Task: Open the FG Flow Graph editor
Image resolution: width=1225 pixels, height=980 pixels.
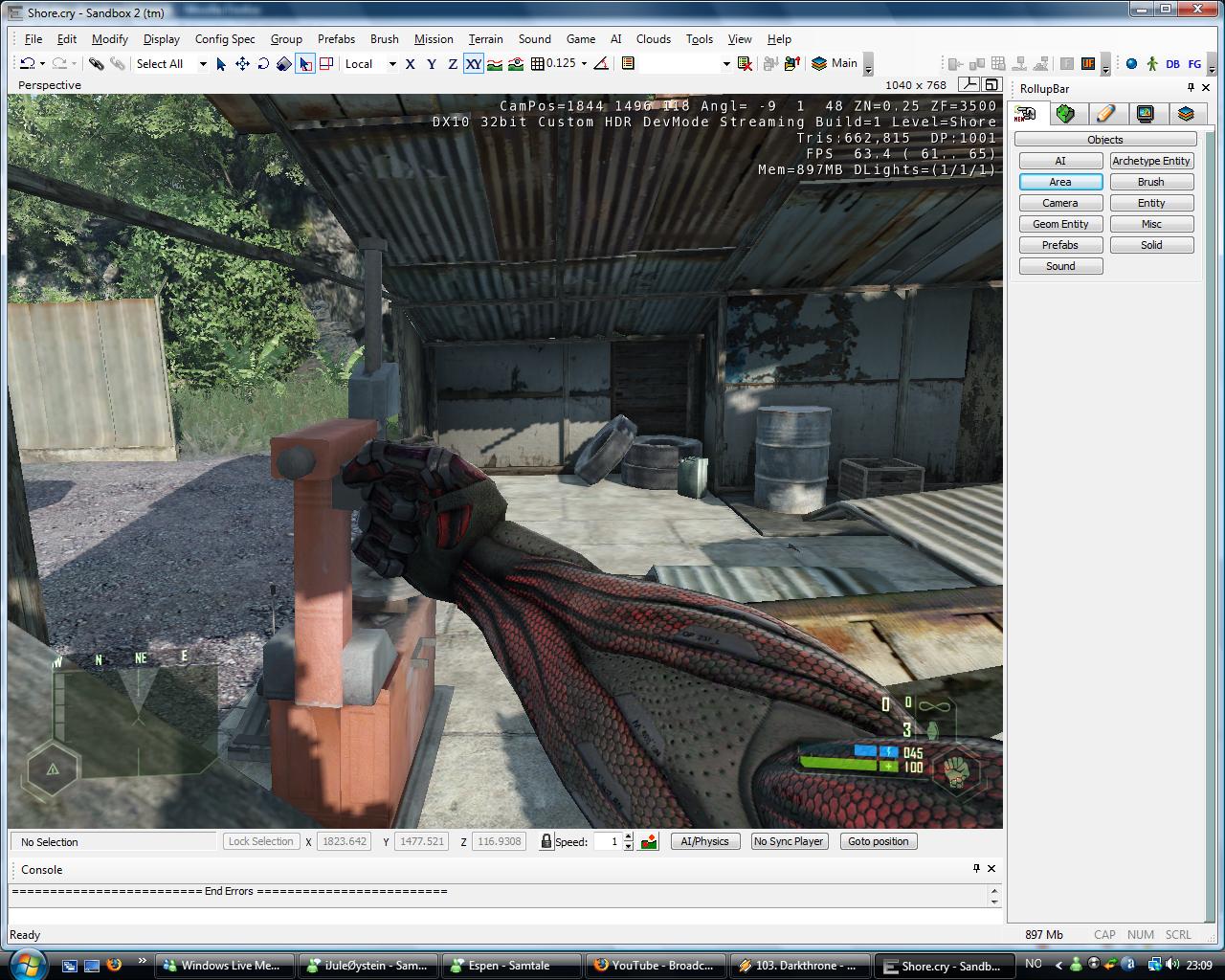Action: [x=1194, y=63]
